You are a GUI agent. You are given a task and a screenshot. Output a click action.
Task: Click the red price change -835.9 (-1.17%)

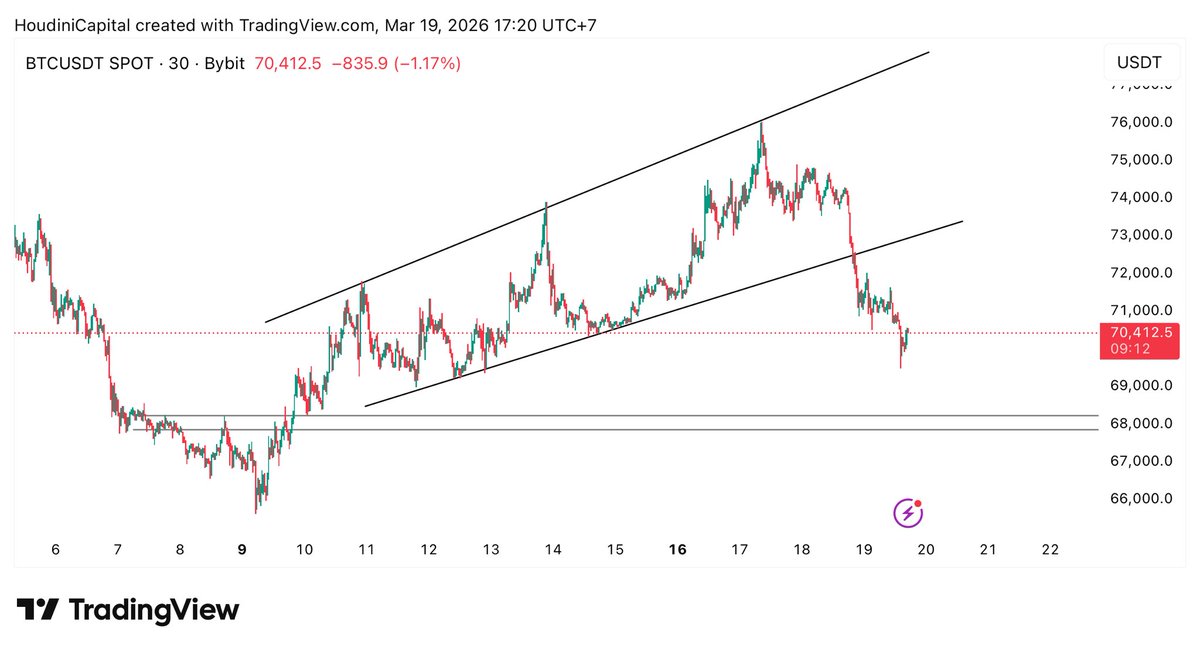(x=394, y=64)
